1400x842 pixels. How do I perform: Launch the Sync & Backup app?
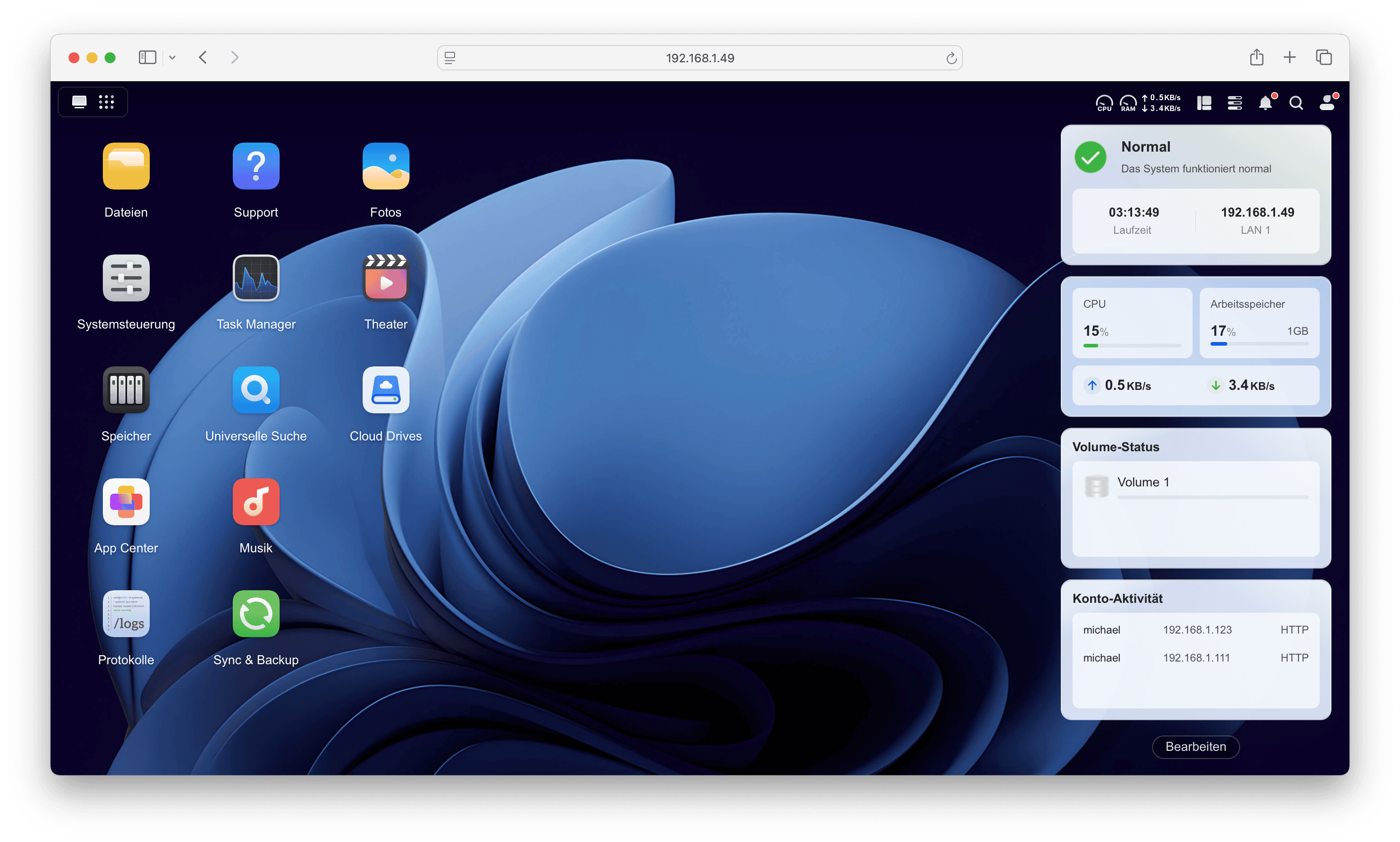[256, 613]
